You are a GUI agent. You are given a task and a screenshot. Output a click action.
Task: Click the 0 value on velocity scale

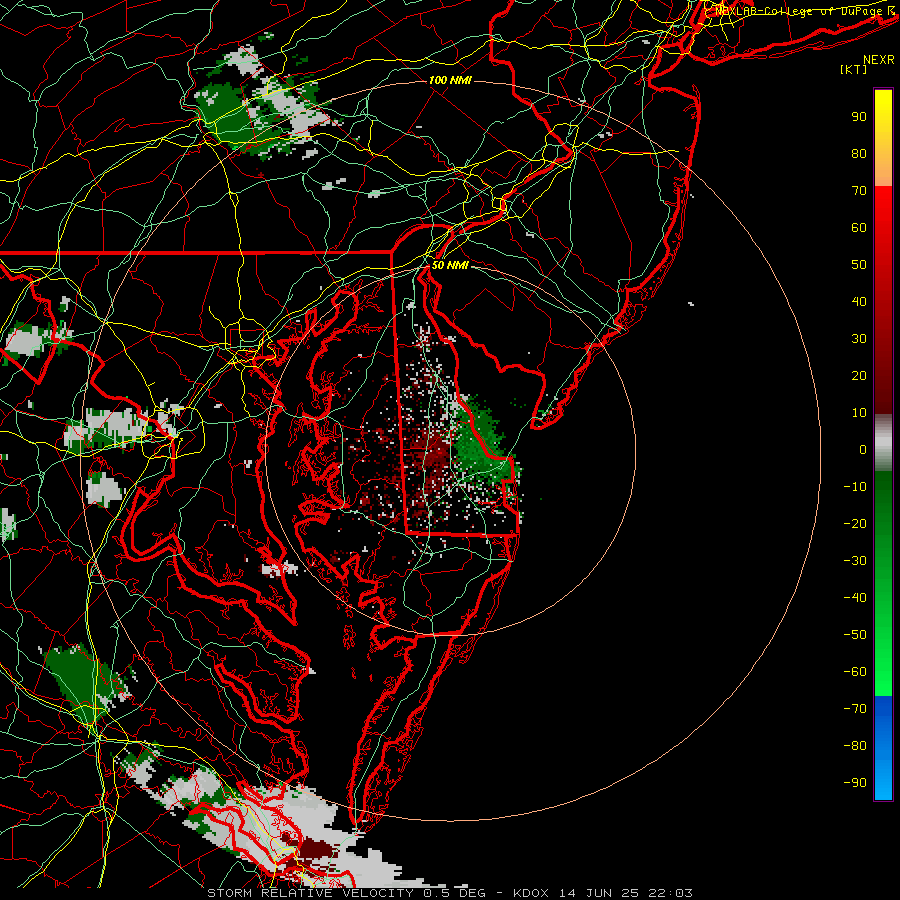pos(863,450)
